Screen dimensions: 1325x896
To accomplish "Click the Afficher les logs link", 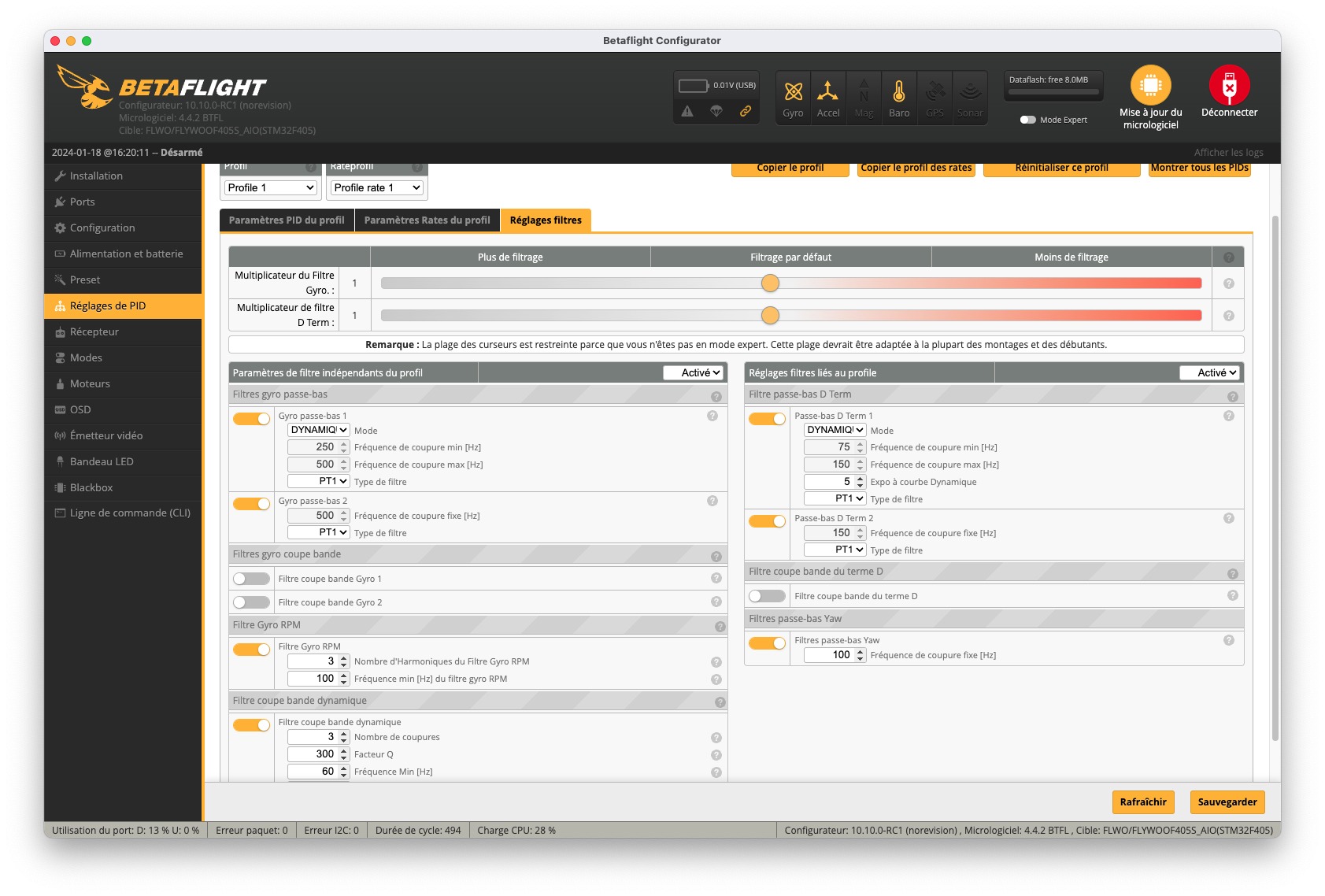I will 1228,153.
